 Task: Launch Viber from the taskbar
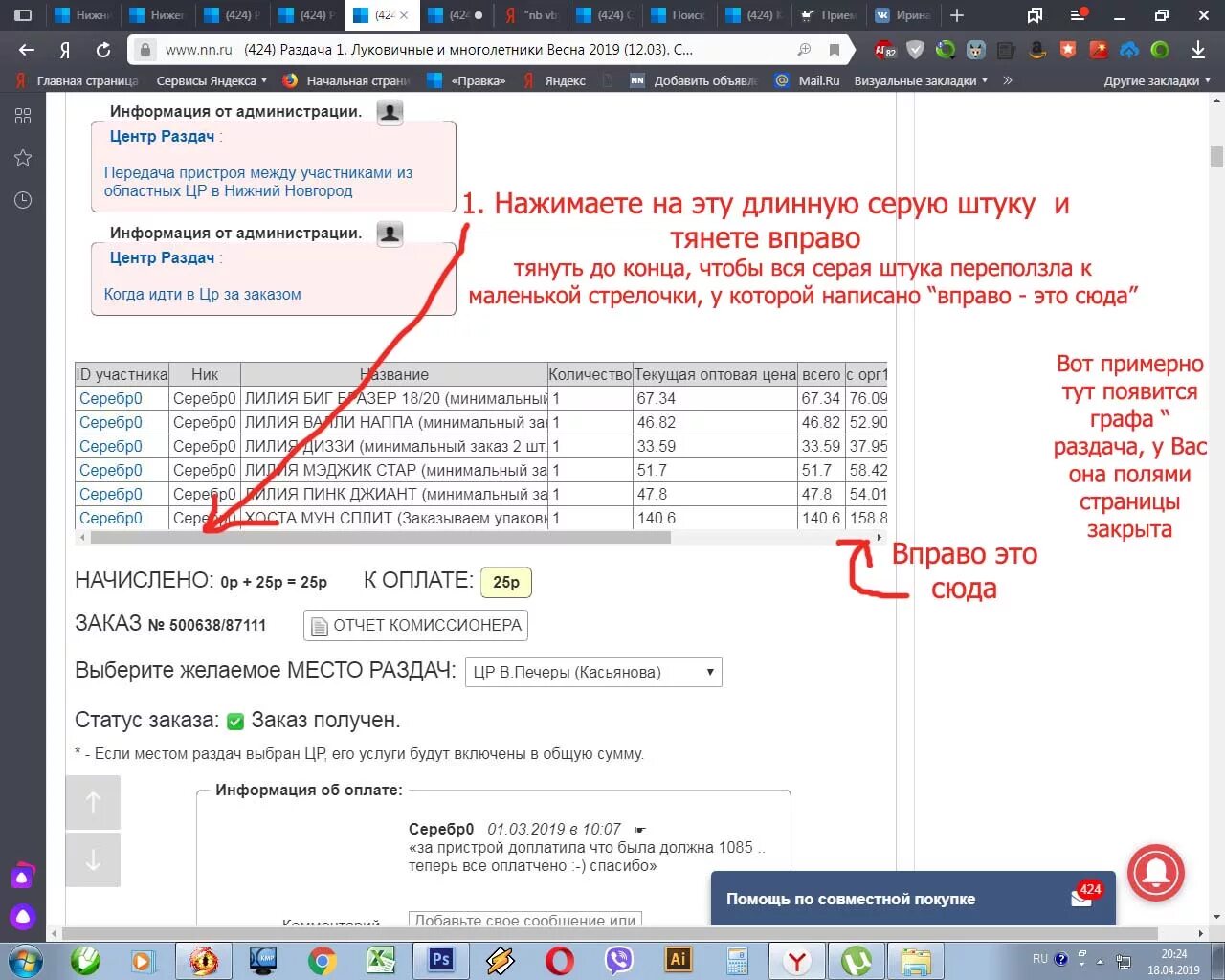click(x=619, y=959)
